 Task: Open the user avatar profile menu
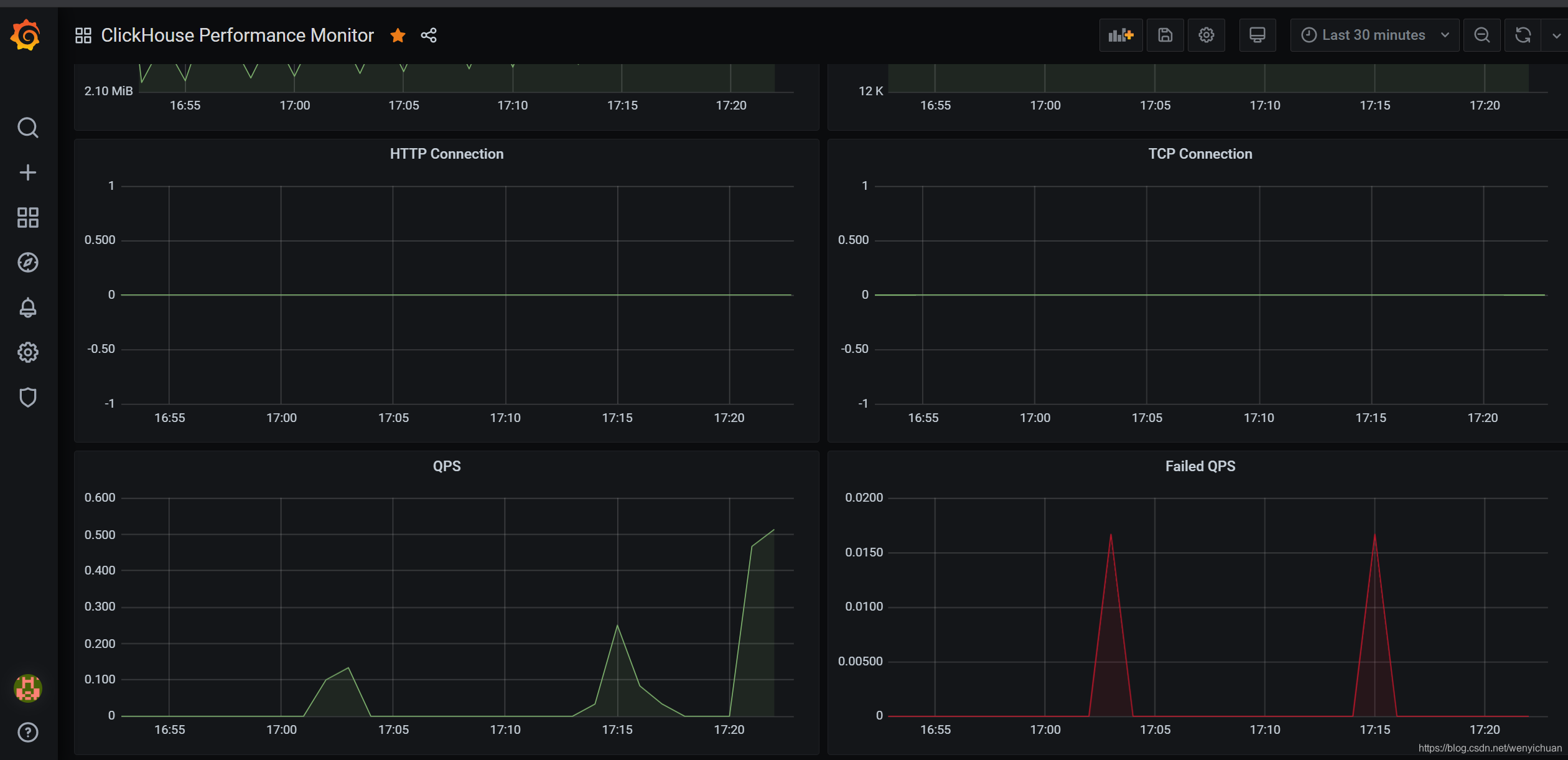coord(27,688)
